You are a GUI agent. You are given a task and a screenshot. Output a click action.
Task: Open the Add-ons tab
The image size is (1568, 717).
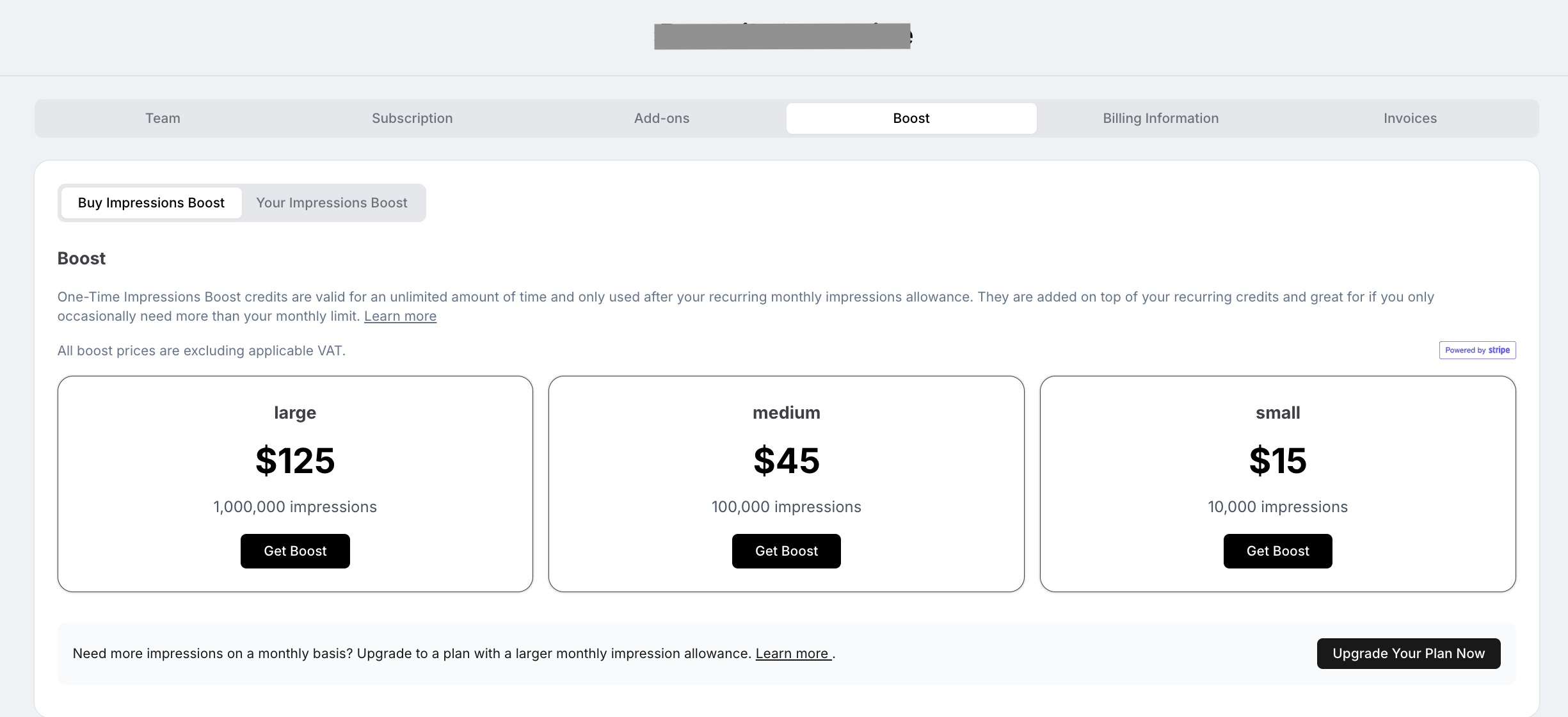(661, 118)
